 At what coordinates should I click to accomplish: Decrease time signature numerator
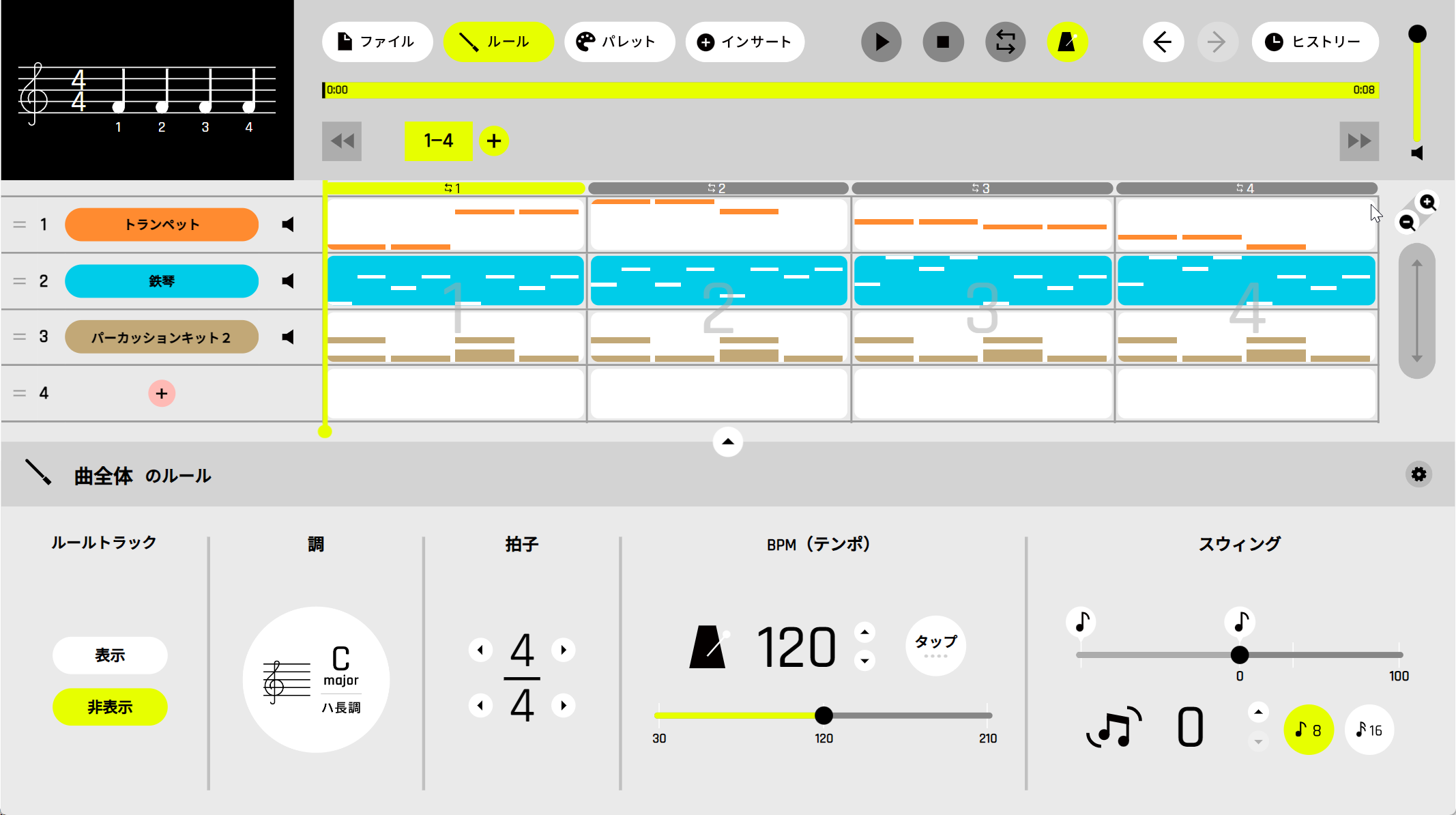480,650
